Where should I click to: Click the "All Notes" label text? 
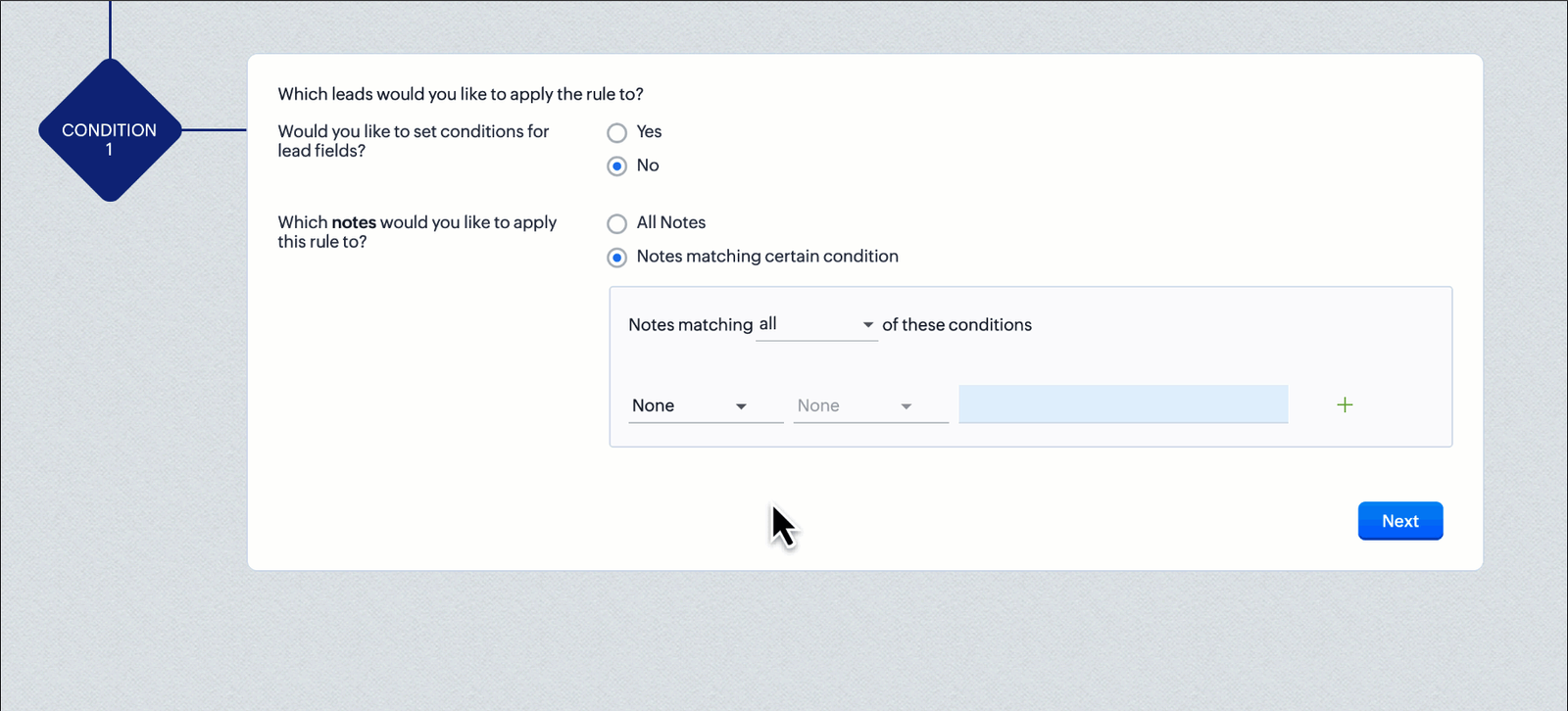[x=671, y=223]
